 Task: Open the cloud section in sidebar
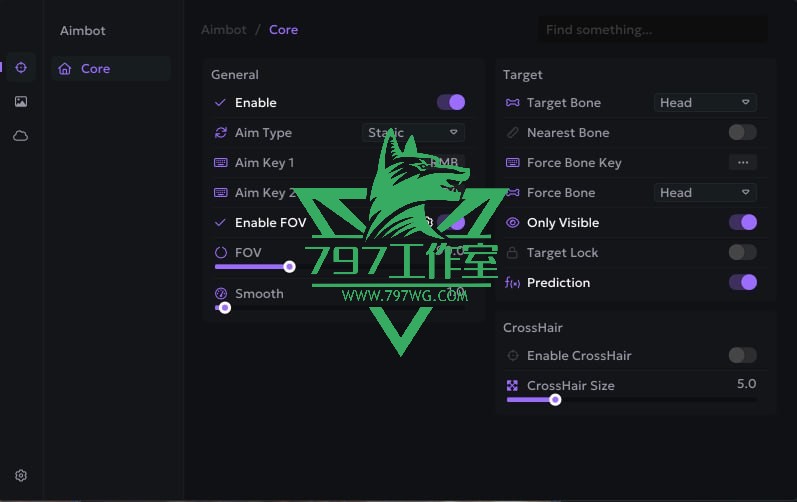(x=21, y=136)
